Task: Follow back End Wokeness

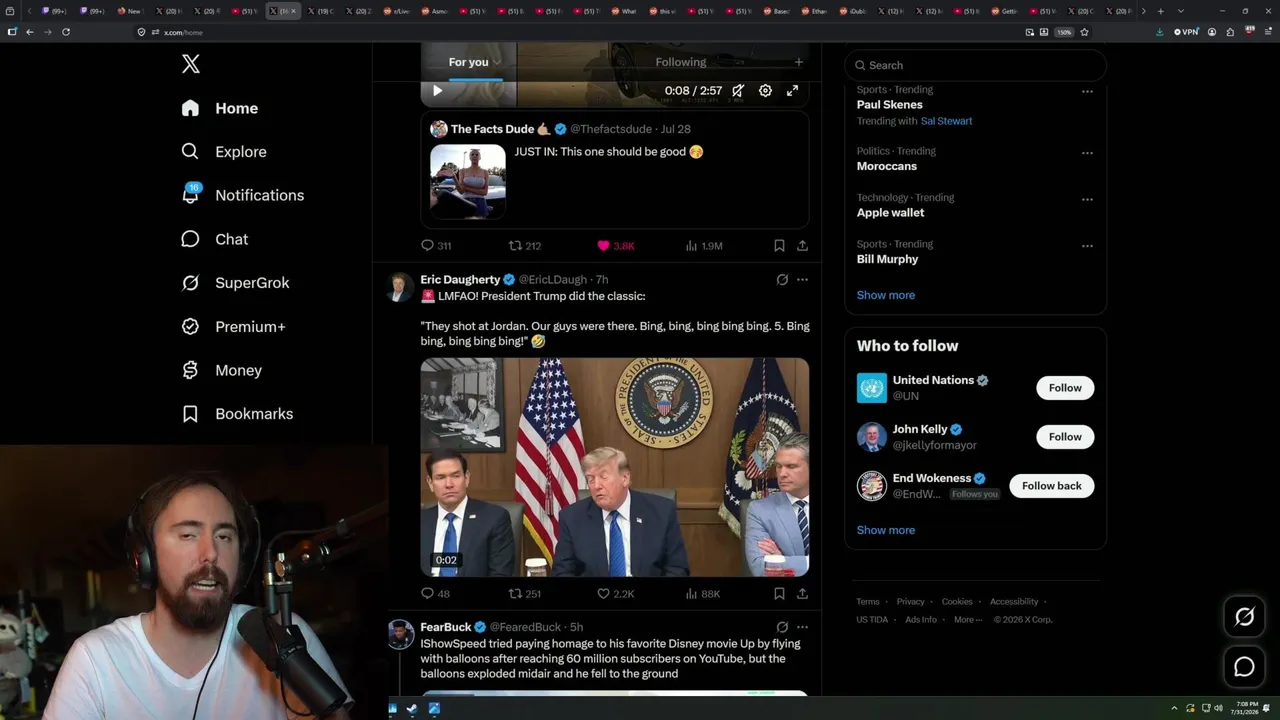Action: tap(1051, 486)
